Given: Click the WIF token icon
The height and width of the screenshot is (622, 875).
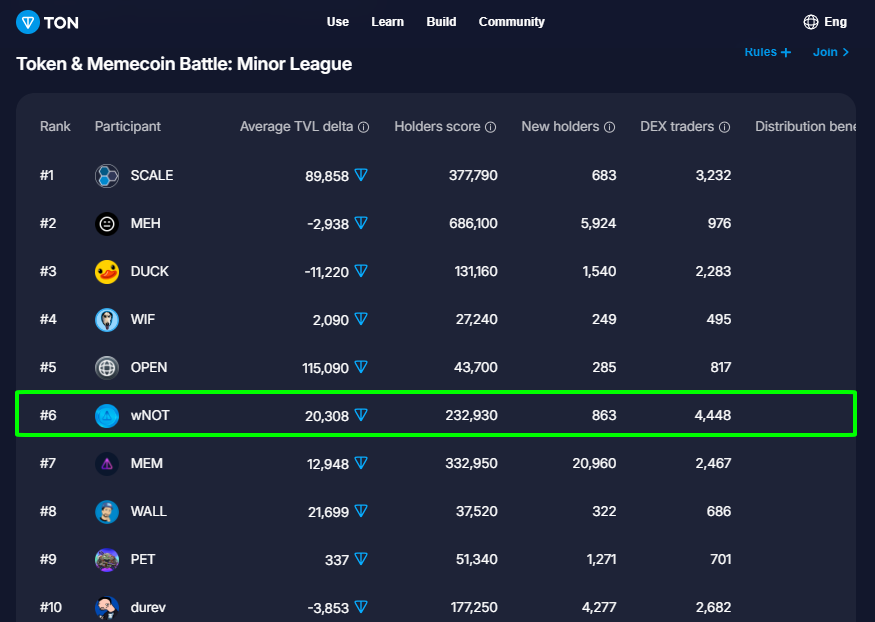Looking at the screenshot, I should point(107,320).
